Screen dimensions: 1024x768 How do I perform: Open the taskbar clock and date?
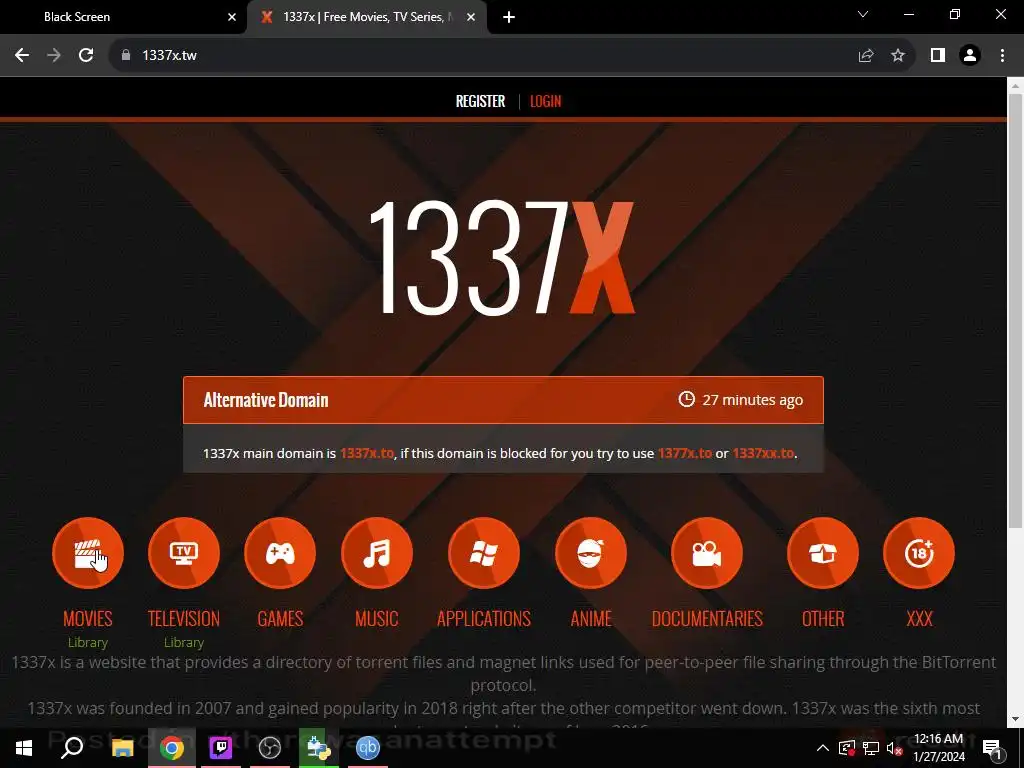[938, 748]
